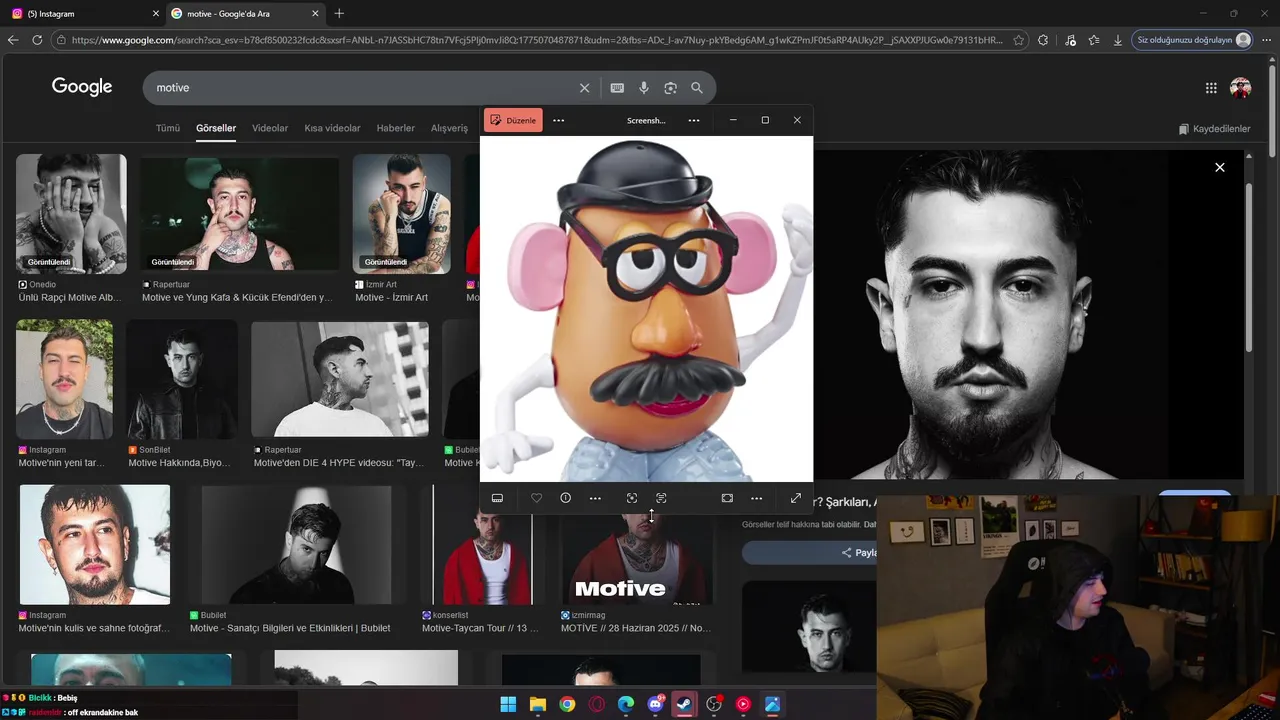The image size is (1280, 720).
Task: Go back with the browser back arrow
Action: (13, 40)
